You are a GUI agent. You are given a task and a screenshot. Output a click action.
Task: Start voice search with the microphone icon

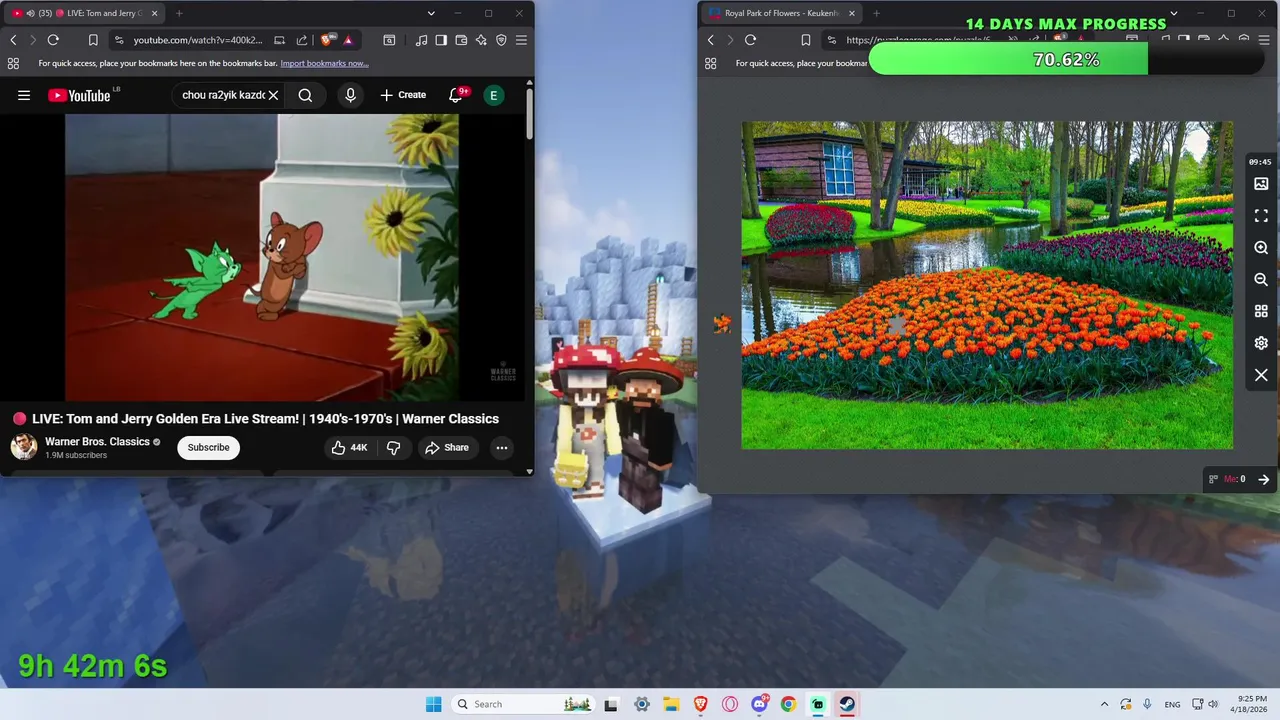click(350, 95)
